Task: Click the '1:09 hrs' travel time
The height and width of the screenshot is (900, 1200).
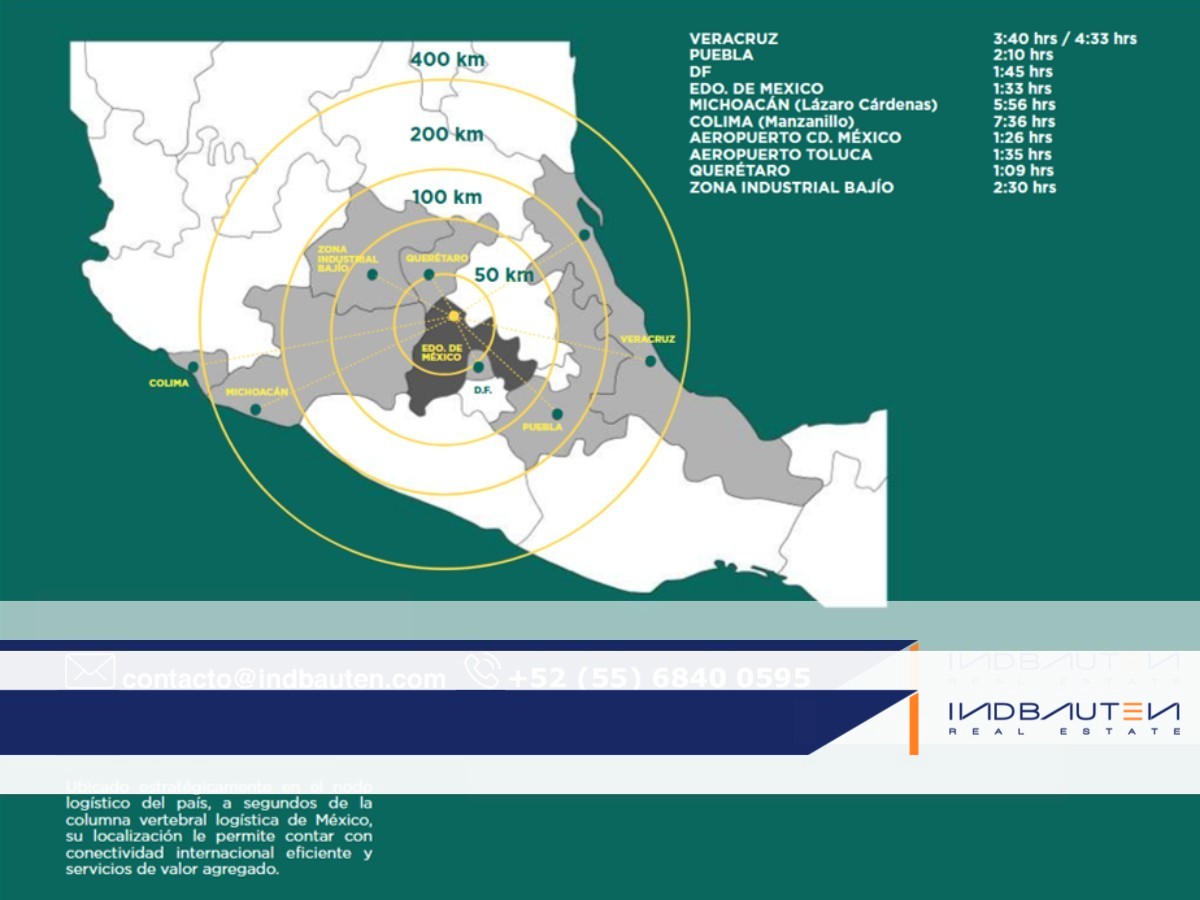Action: tap(1023, 171)
